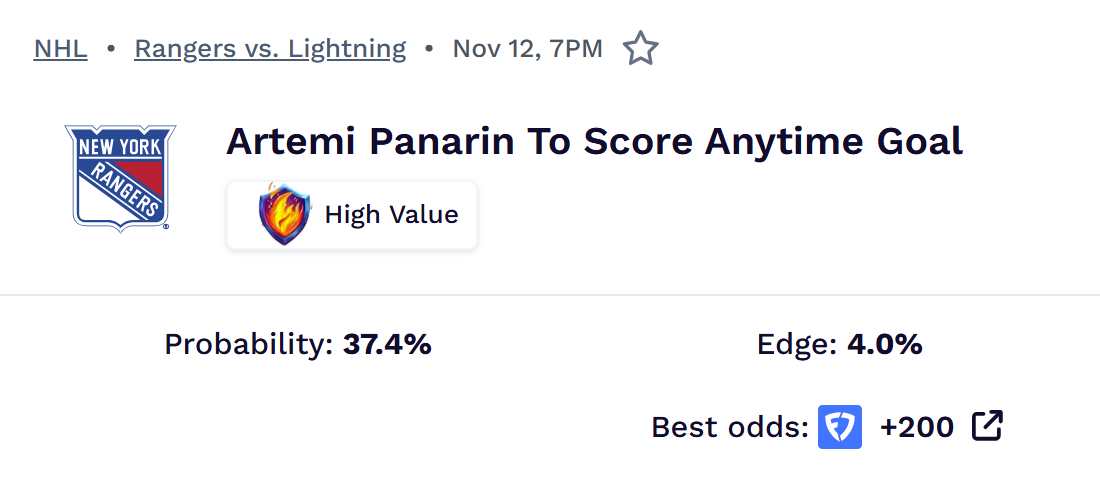Click the 4.0% edge value

884,345
